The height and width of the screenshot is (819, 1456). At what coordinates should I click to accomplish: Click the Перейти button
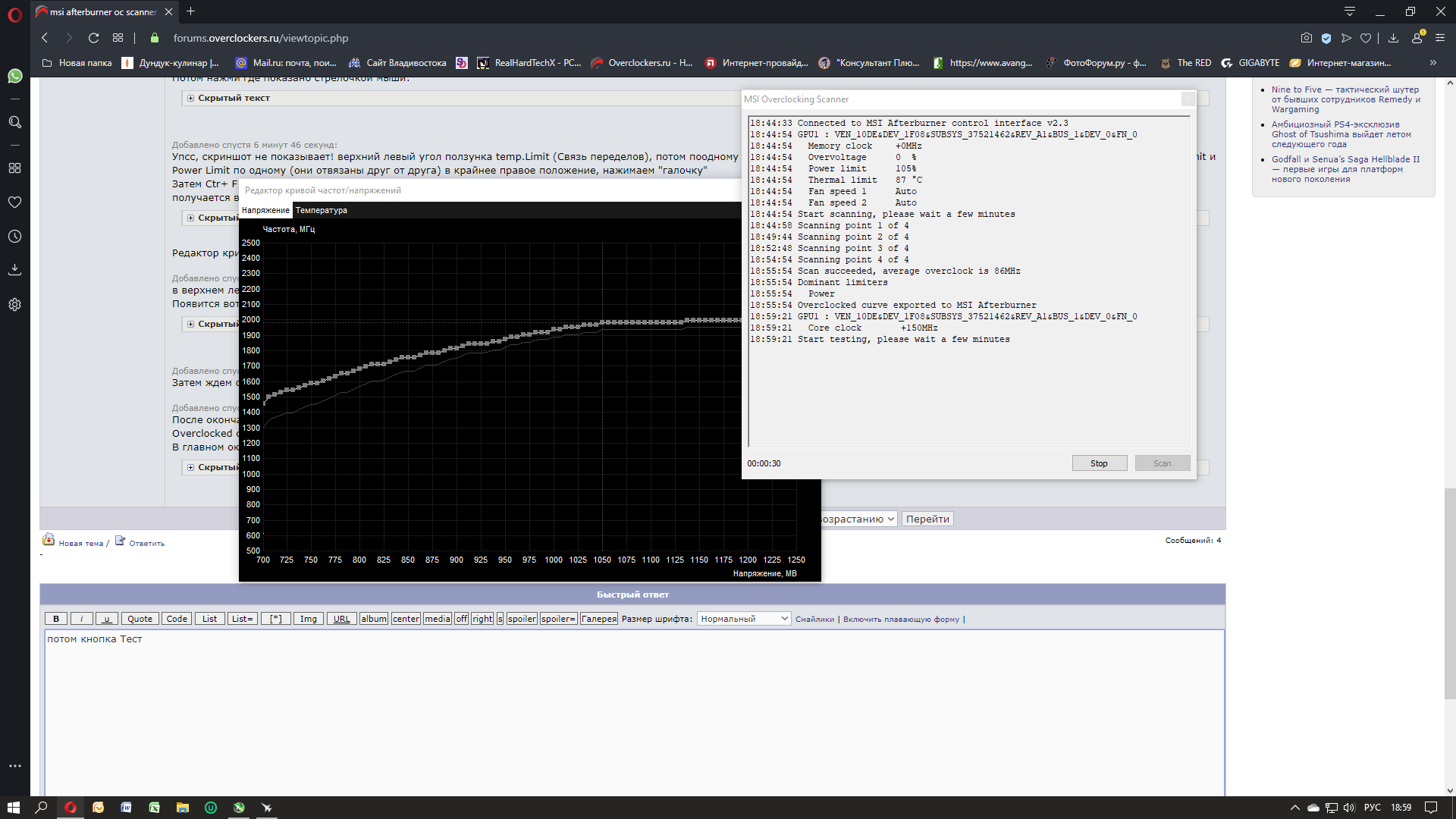[927, 519]
